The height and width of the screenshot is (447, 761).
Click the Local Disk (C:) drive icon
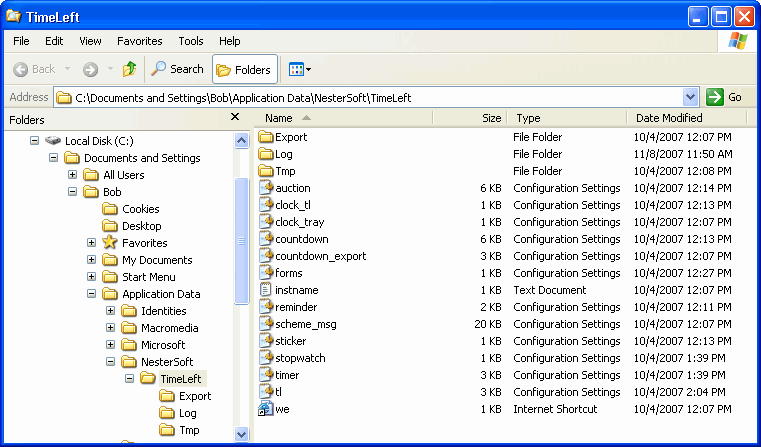[53, 140]
